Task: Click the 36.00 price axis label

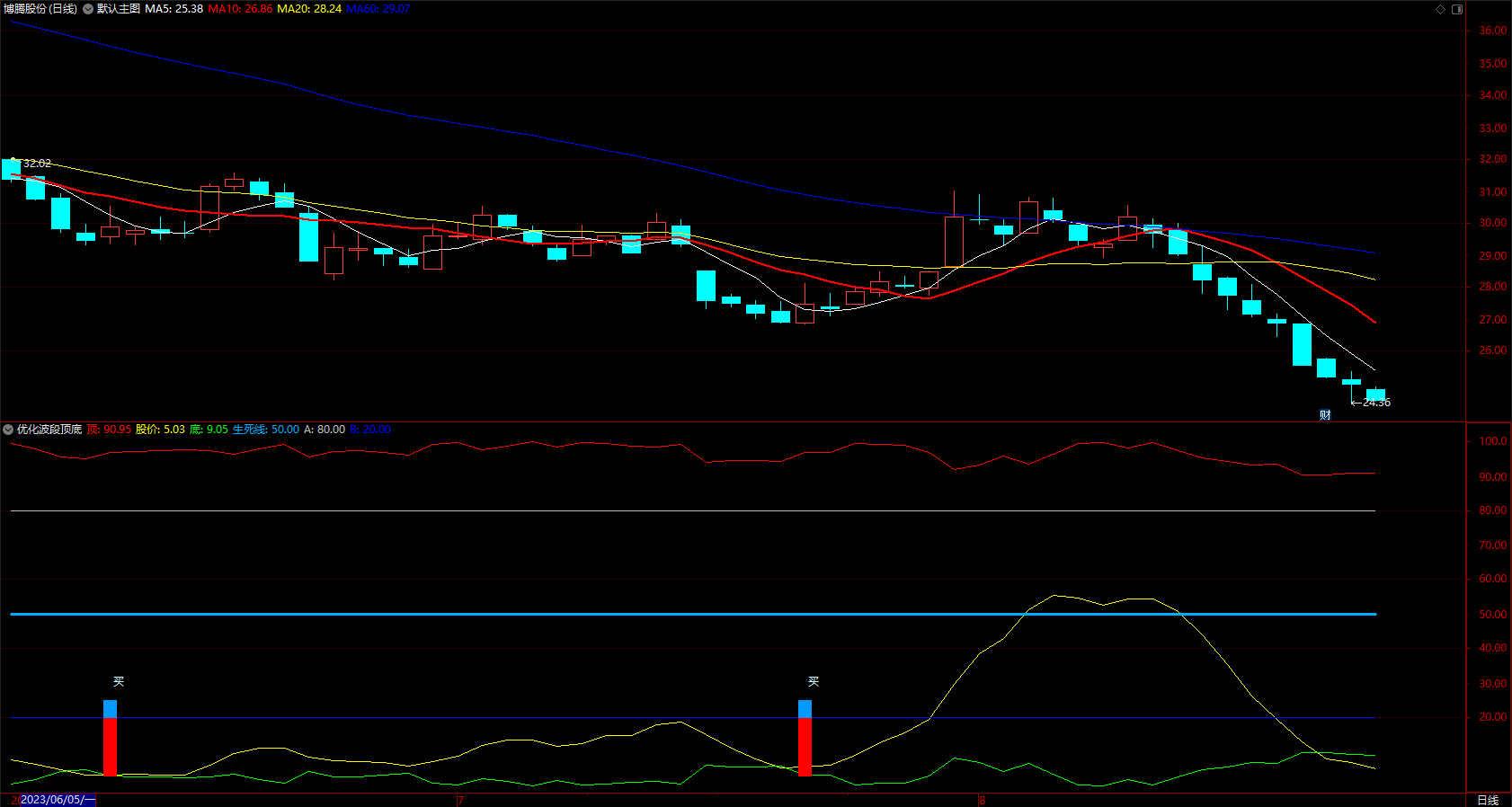Action: [1492, 31]
